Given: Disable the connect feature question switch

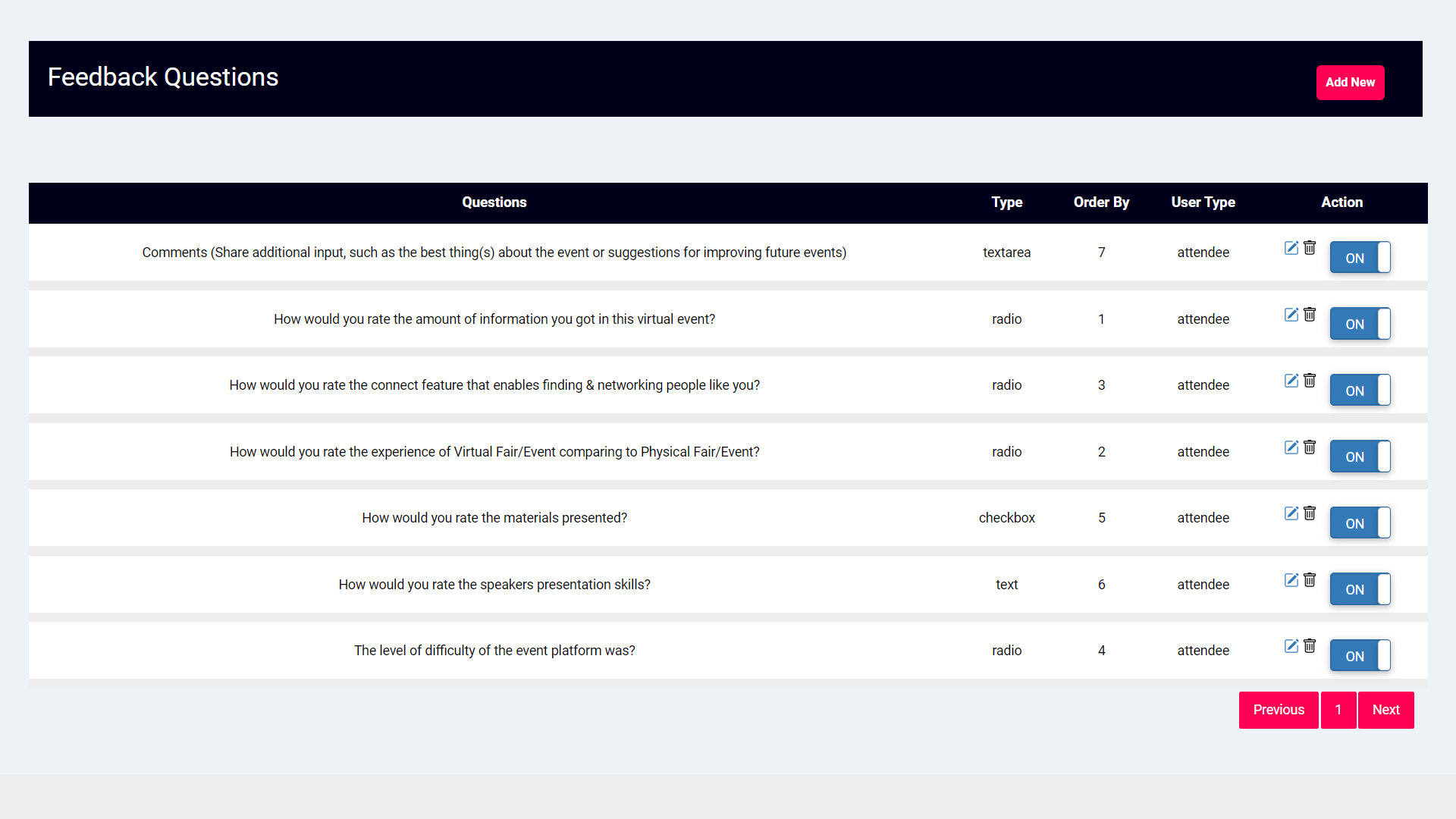Looking at the screenshot, I should pyautogui.click(x=1360, y=391).
